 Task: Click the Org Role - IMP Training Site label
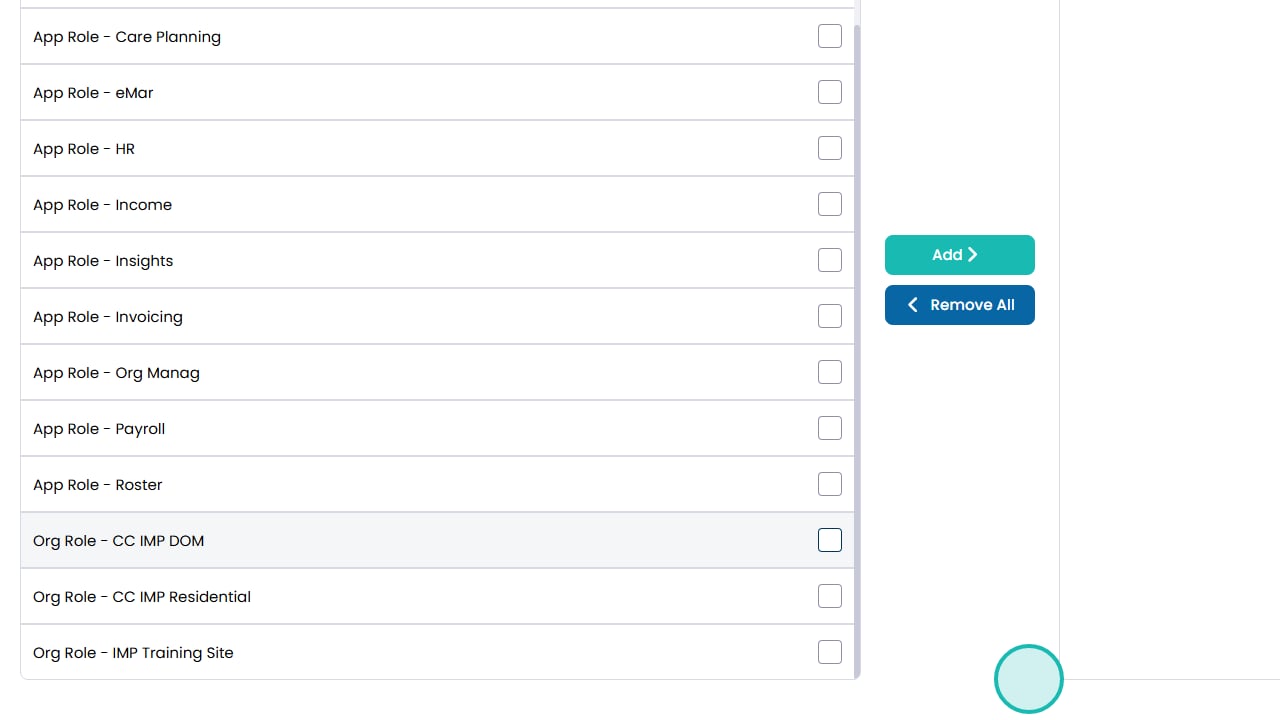tap(133, 653)
